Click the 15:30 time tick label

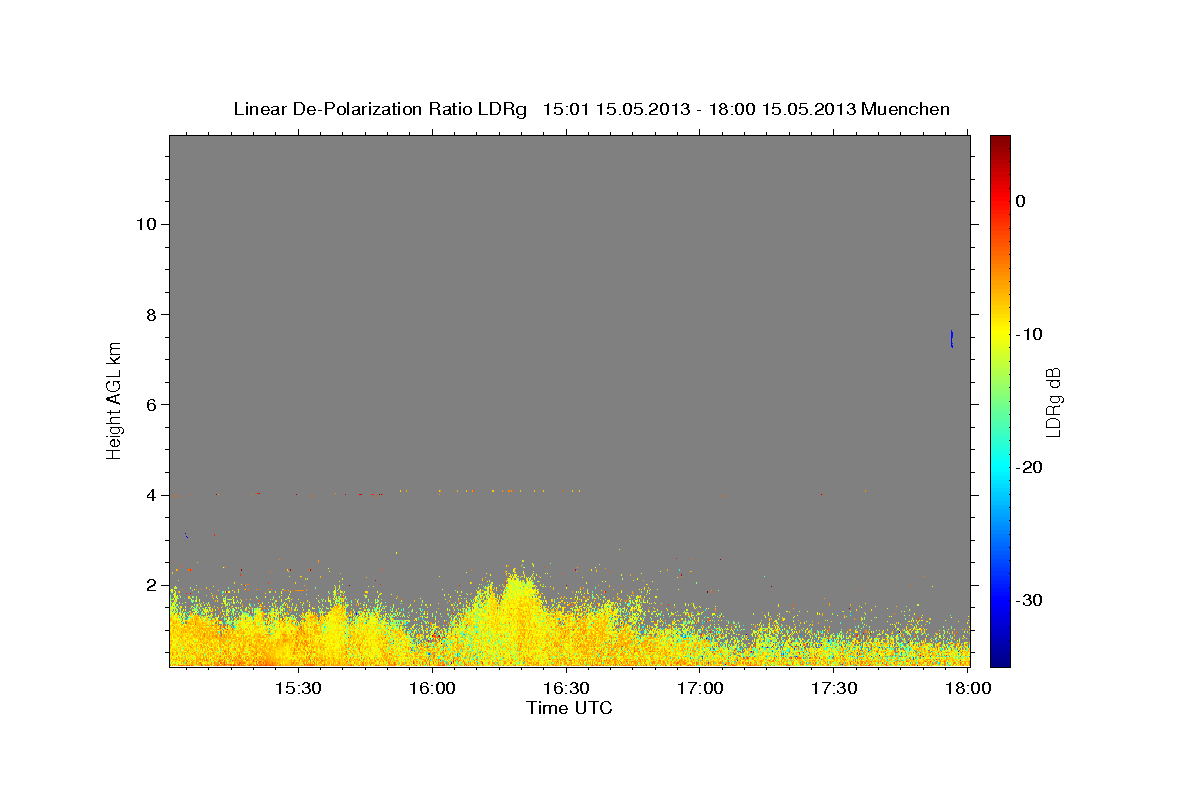click(298, 689)
